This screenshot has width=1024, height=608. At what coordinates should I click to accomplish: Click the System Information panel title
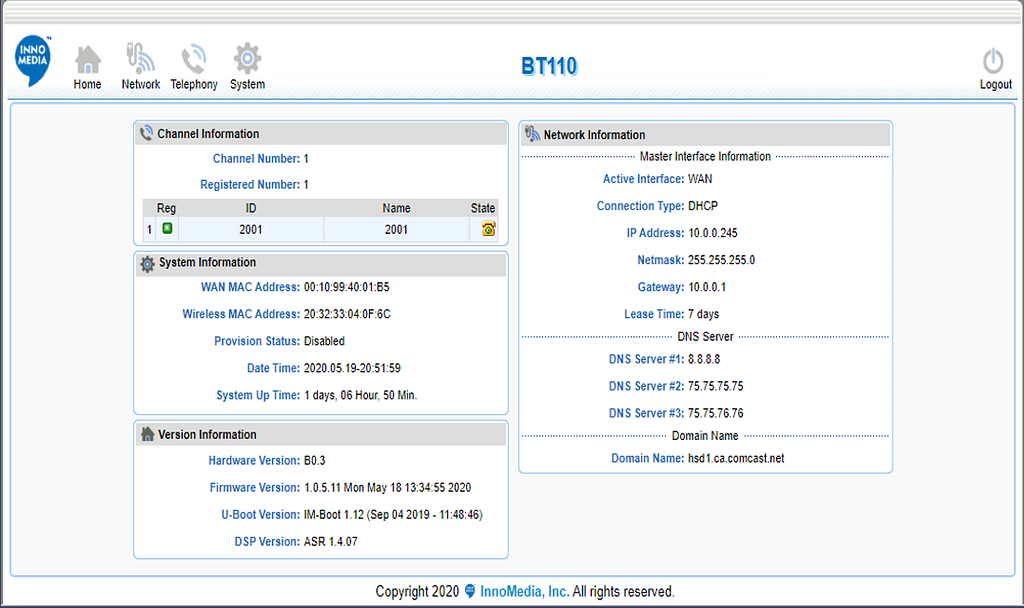pyautogui.click(x=208, y=263)
